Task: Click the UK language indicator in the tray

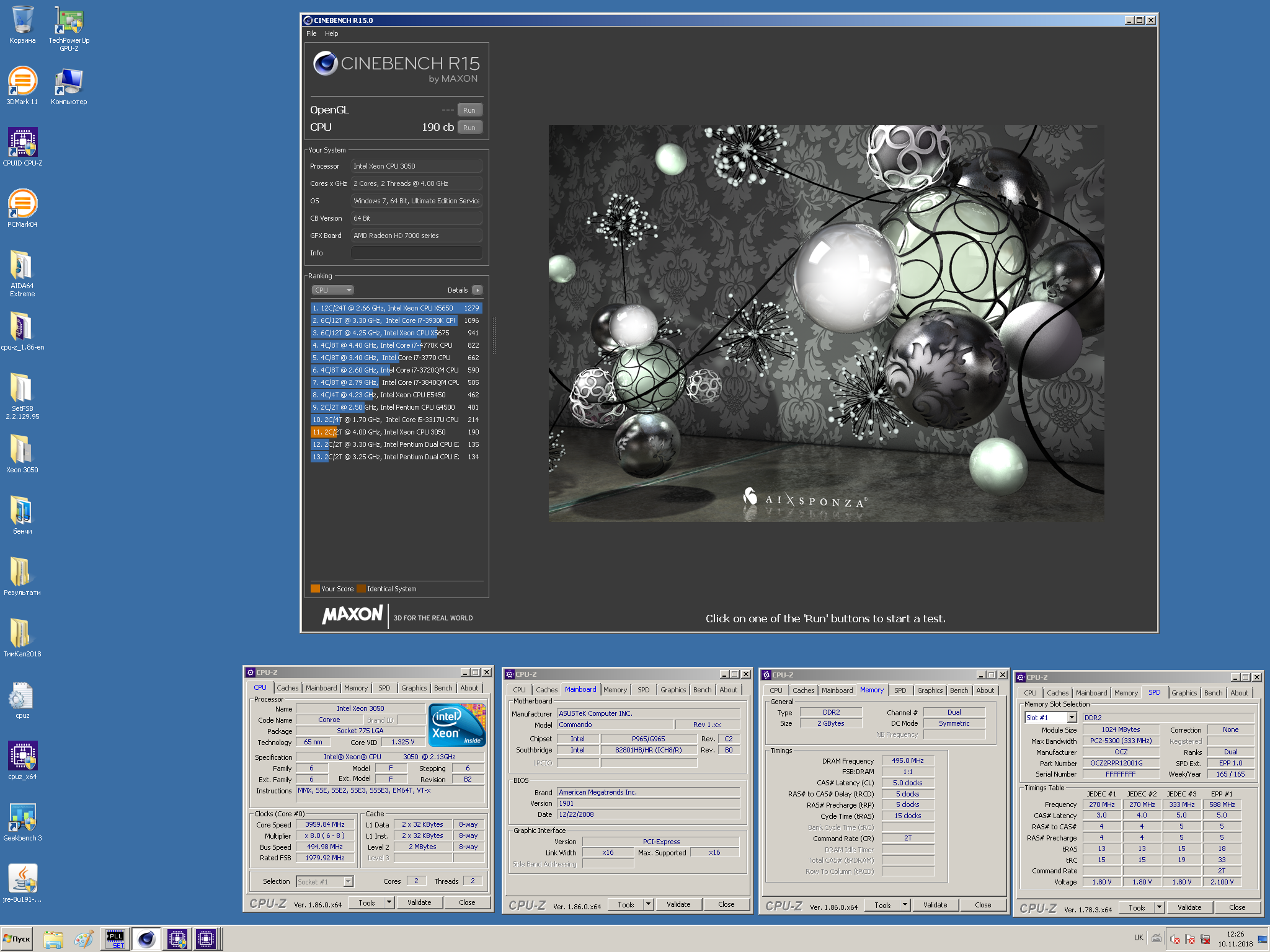Action: 1139,938
